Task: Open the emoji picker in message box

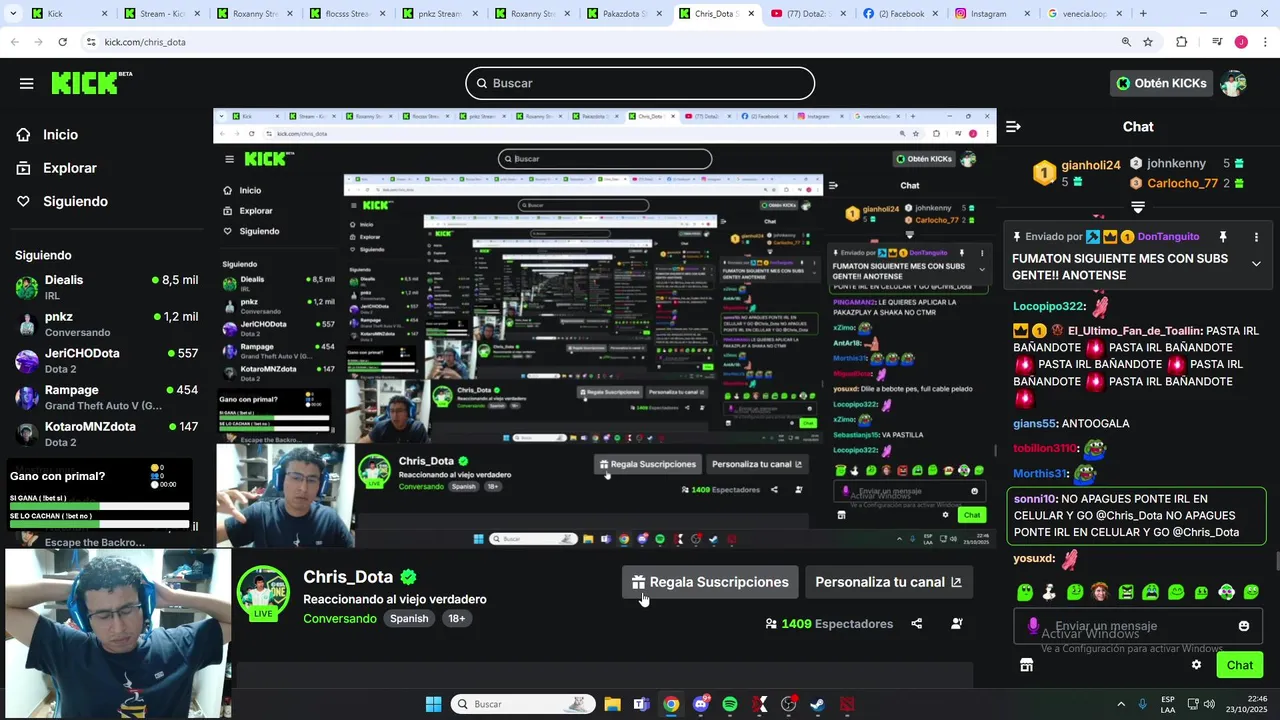Action: click(x=1244, y=626)
